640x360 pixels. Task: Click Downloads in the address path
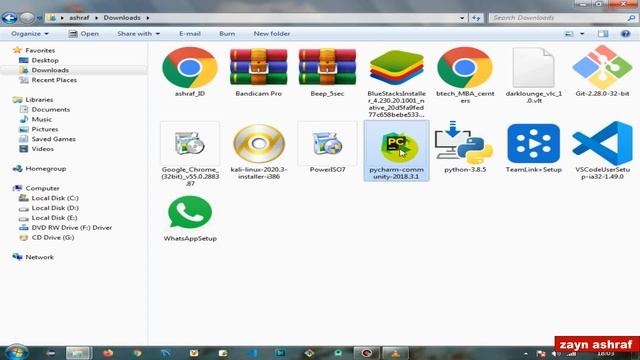(x=122, y=18)
